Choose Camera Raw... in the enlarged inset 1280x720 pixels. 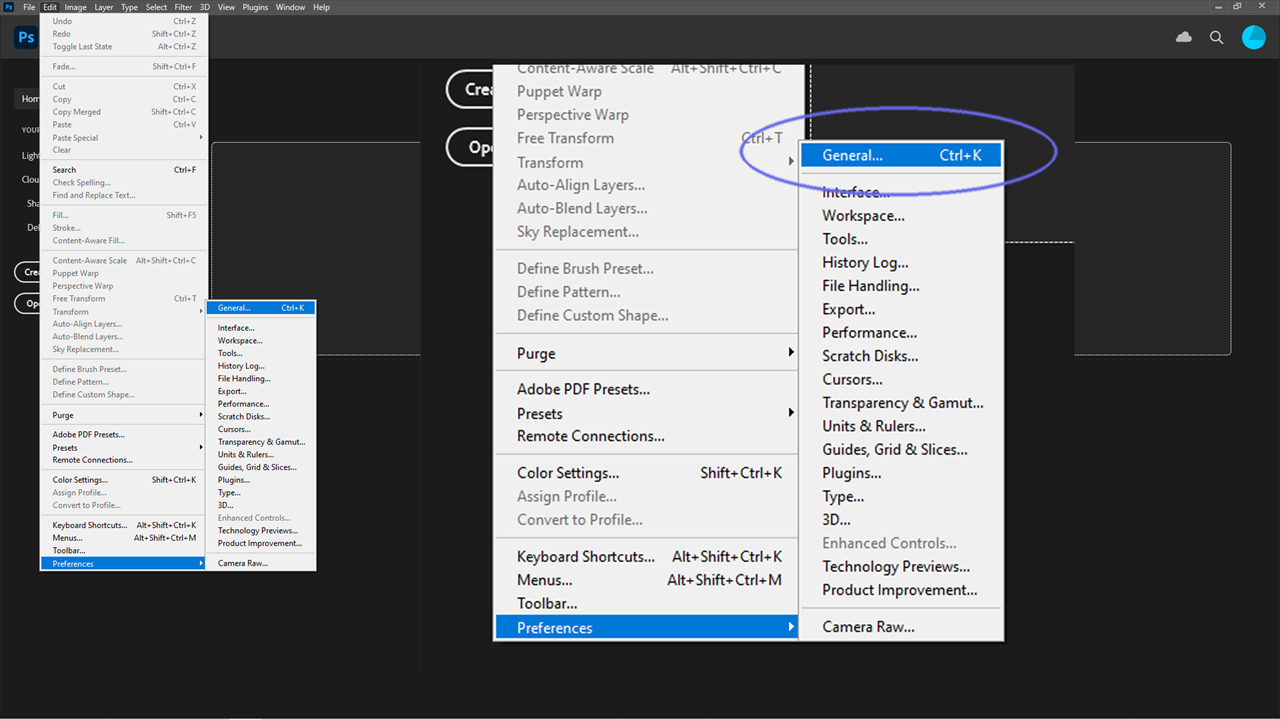tap(901, 627)
